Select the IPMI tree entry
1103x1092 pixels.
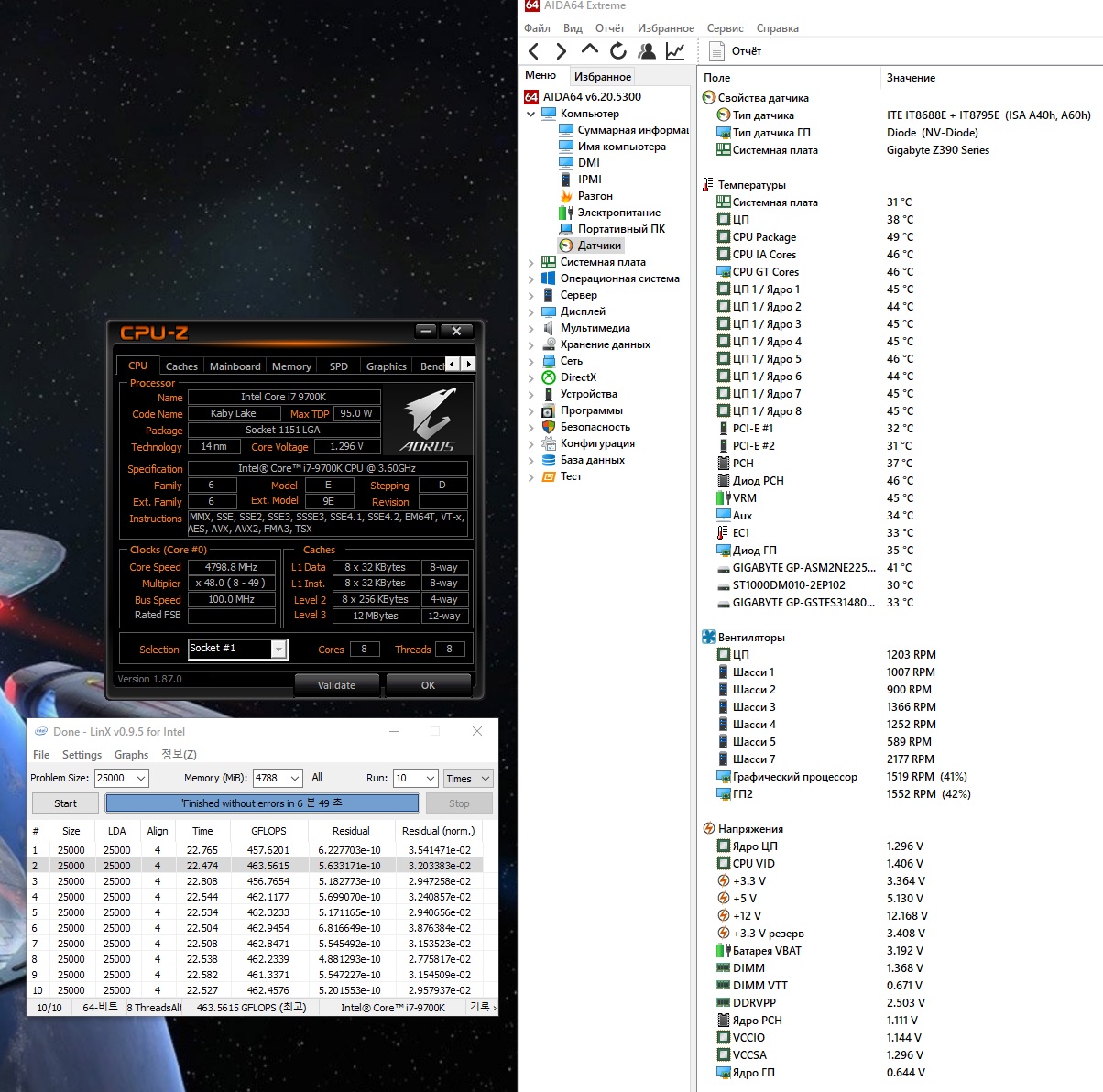coord(581,180)
